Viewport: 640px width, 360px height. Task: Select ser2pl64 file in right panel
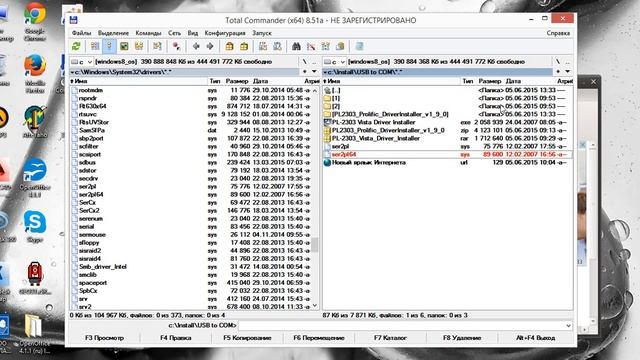(x=447, y=154)
